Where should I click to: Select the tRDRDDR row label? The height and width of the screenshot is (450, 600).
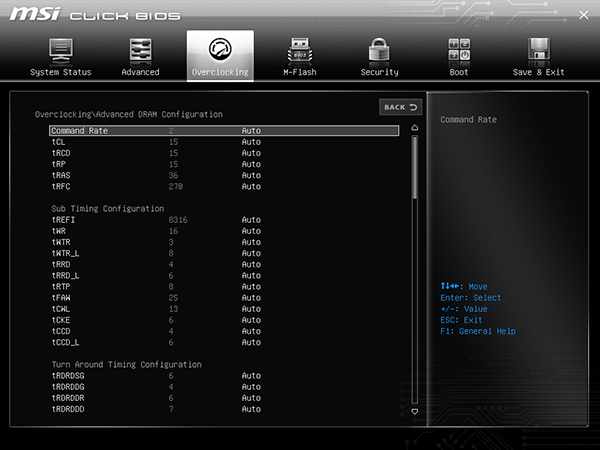(x=68, y=398)
